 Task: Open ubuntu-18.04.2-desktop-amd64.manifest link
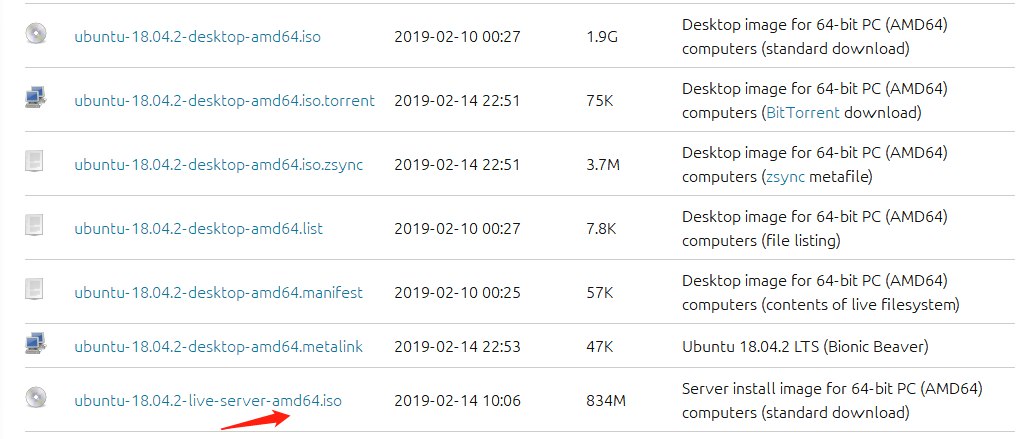click(x=219, y=293)
